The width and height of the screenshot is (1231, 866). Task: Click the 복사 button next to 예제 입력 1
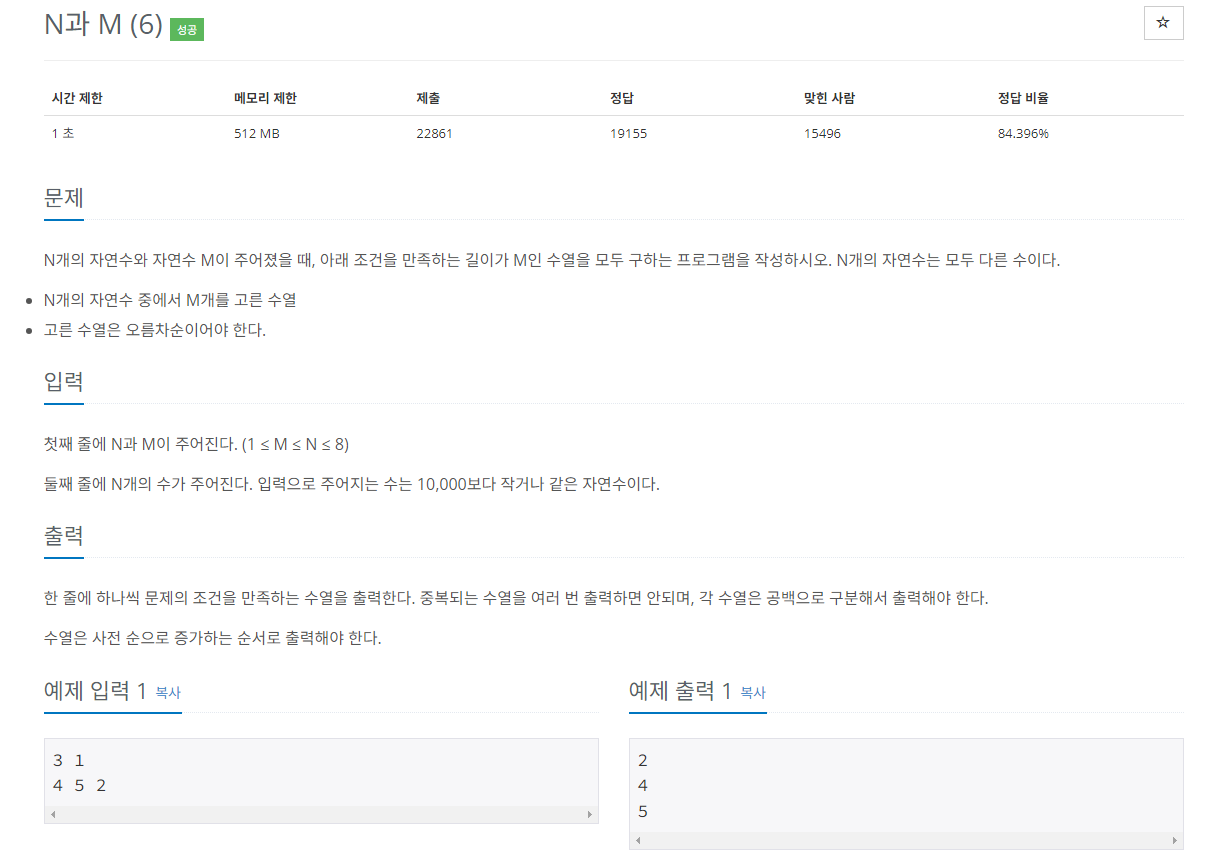pos(166,691)
